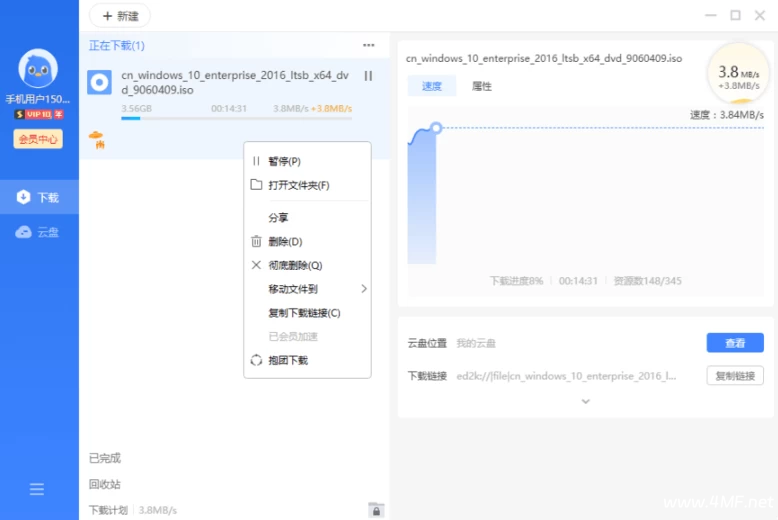Click the user avatar in sidebar

pyautogui.click(x=38, y=69)
